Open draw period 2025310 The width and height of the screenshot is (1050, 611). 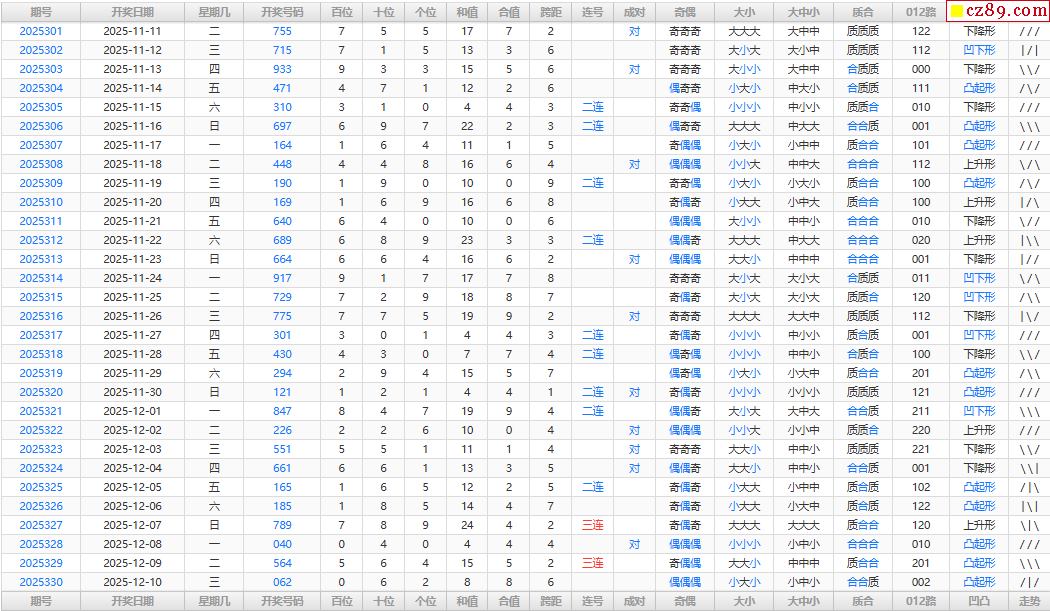tap(41, 202)
